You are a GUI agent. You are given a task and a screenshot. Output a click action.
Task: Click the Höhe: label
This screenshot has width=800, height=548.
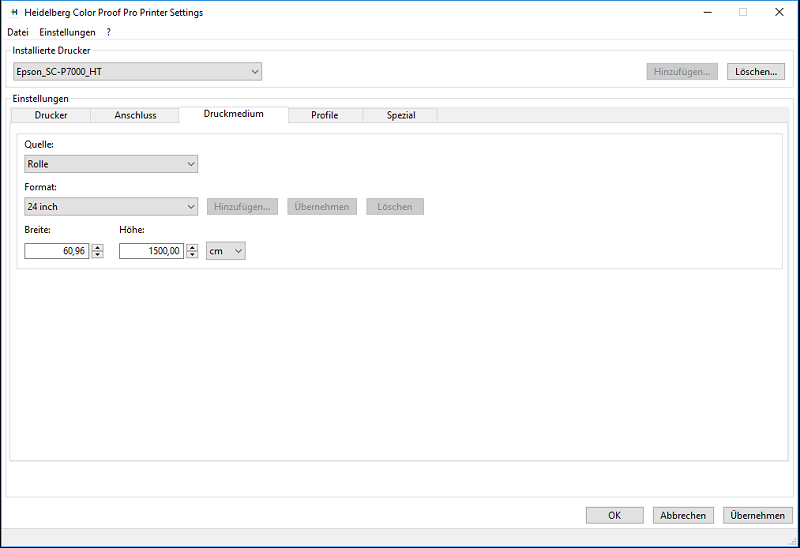click(132, 230)
